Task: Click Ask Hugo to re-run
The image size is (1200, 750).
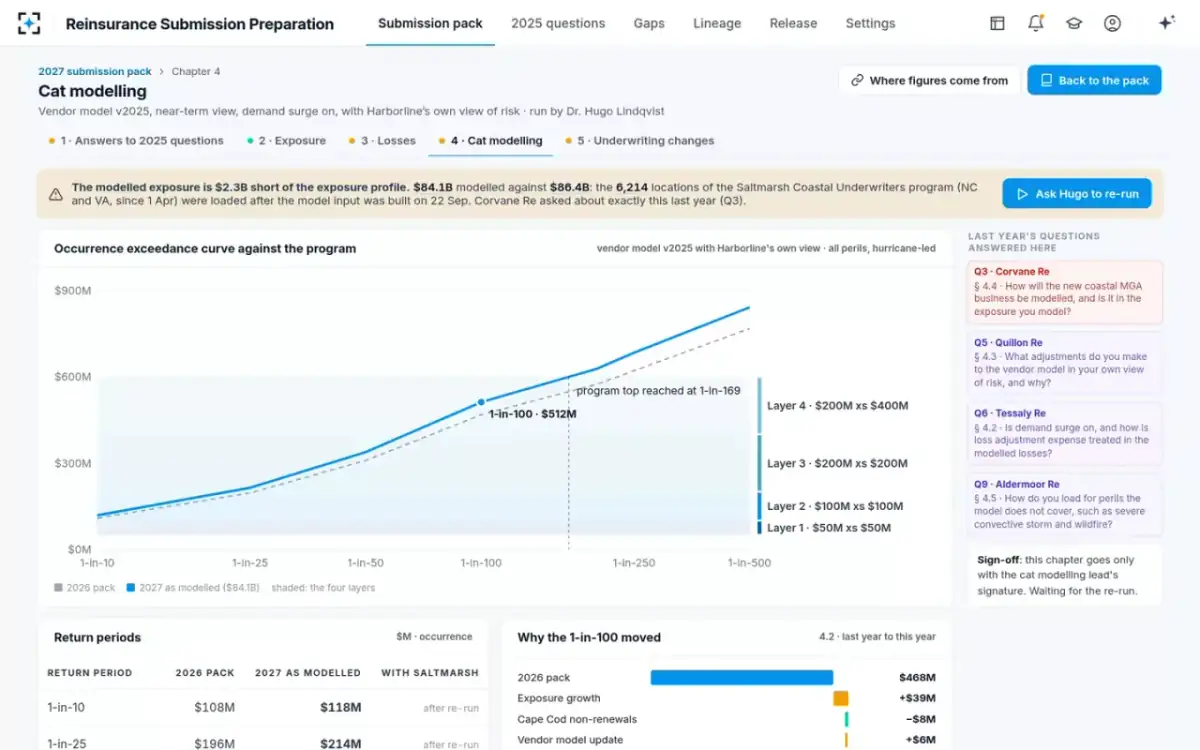Action: coord(1077,194)
